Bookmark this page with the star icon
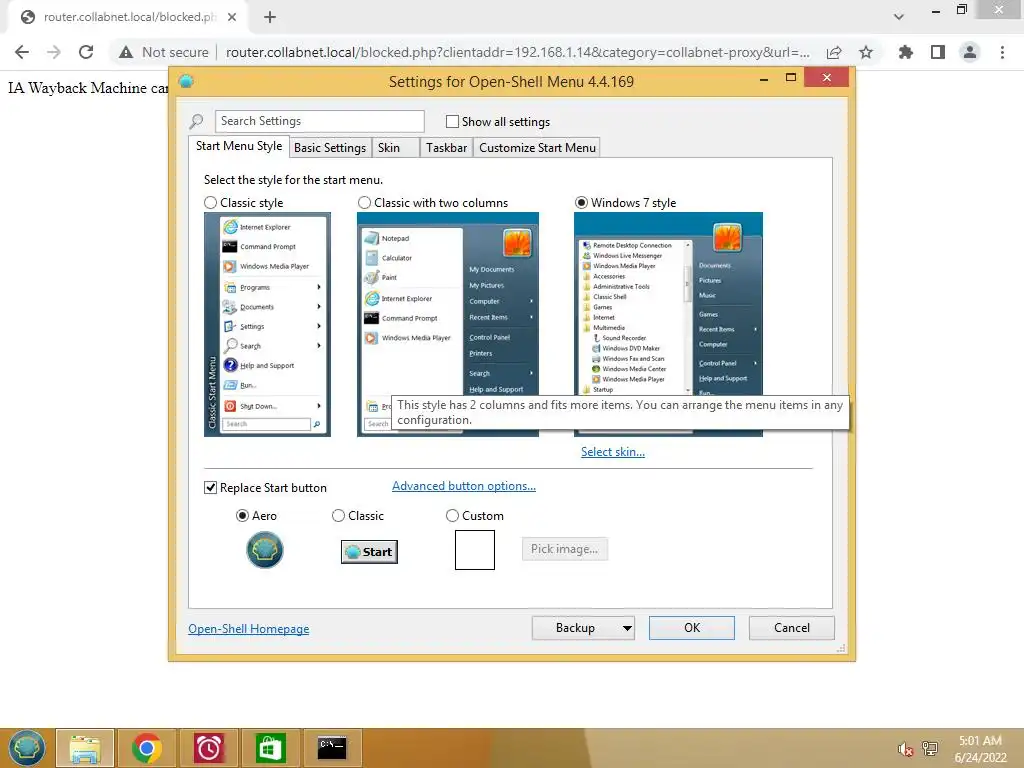This screenshot has width=1024, height=768. (x=866, y=52)
